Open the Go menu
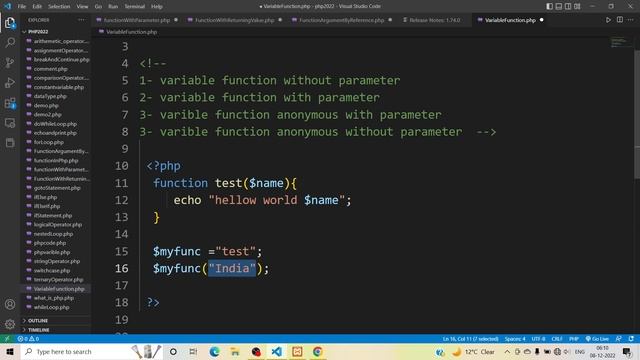The width and height of the screenshot is (640, 360). 98,7
